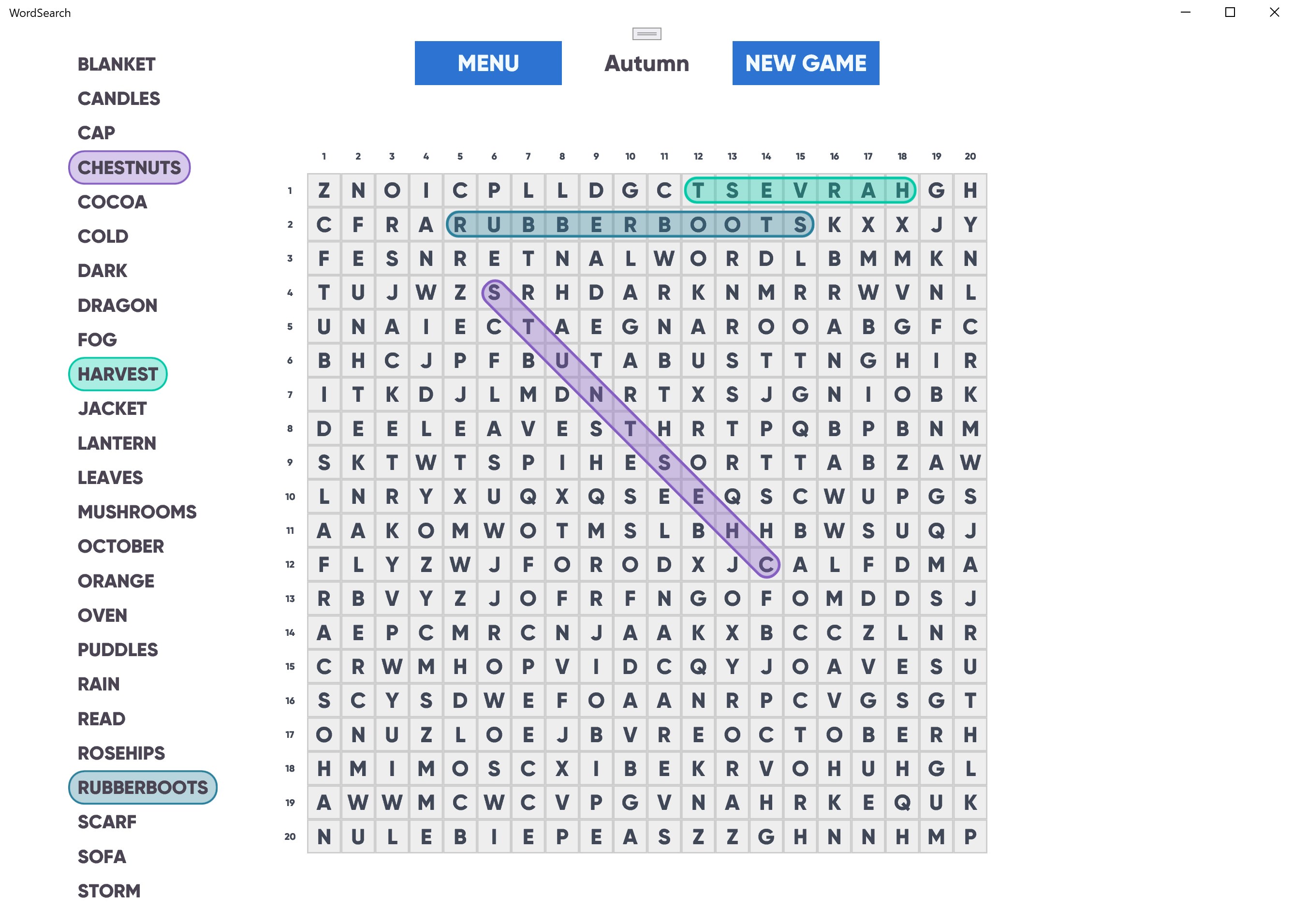This screenshot has height=924, width=1293.
Task: Click the small handle bar above Autumn
Action: click(646, 34)
